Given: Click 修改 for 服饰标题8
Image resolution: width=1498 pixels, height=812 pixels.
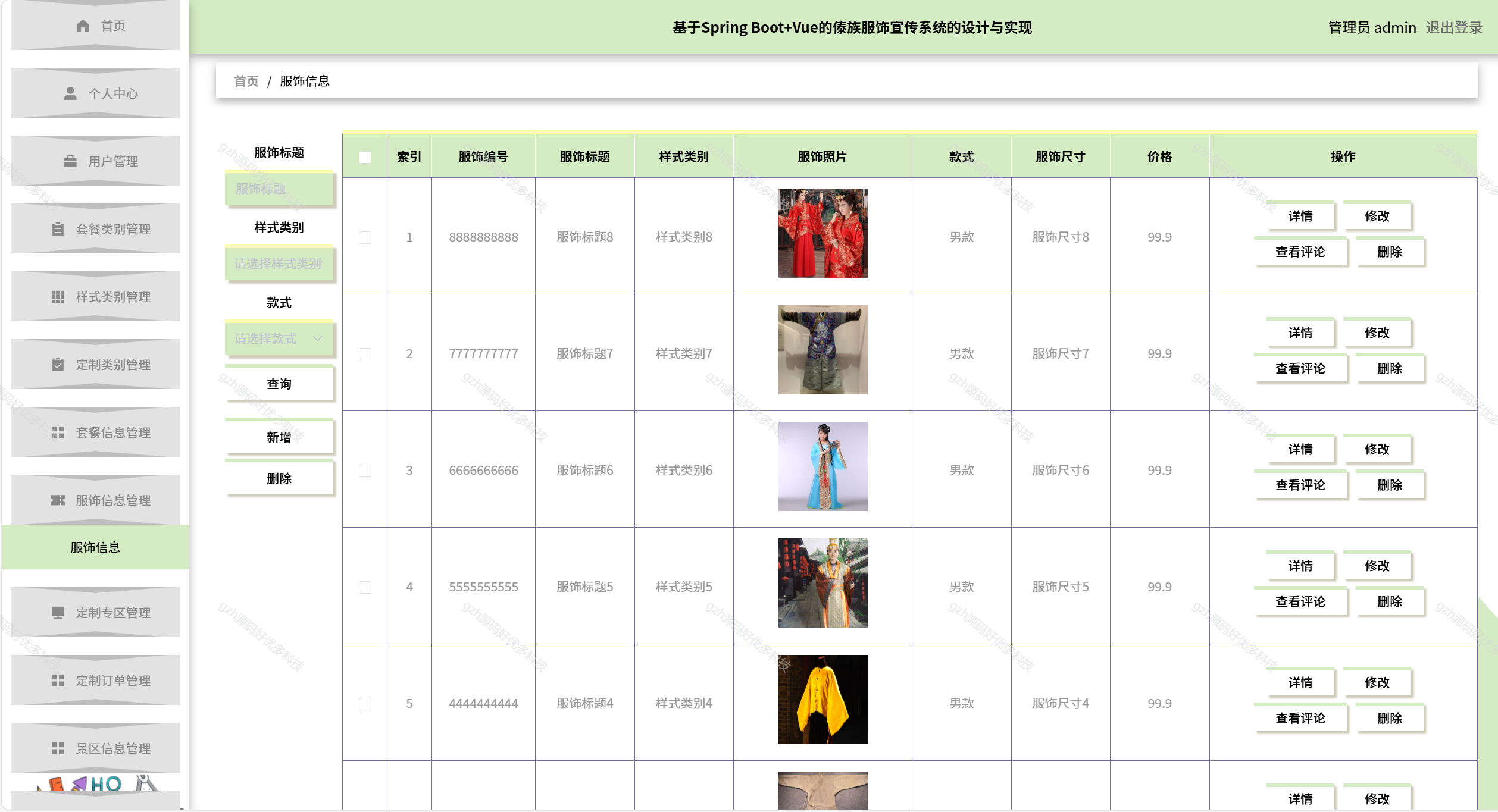Looking at the screenshot, I should (x=1377, y=216).
